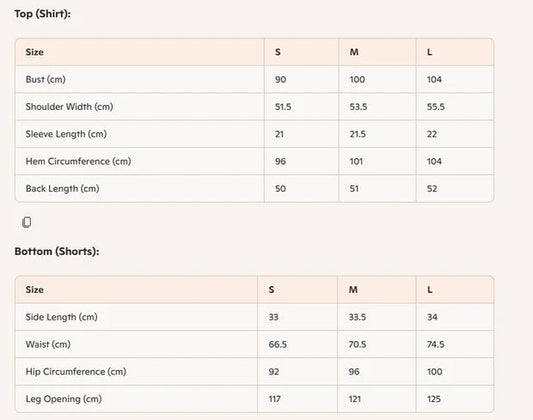This screenshot has height=420, width=533.
Task: Click the 53.5 shoulder width value
Action: (x=358, y=107)
